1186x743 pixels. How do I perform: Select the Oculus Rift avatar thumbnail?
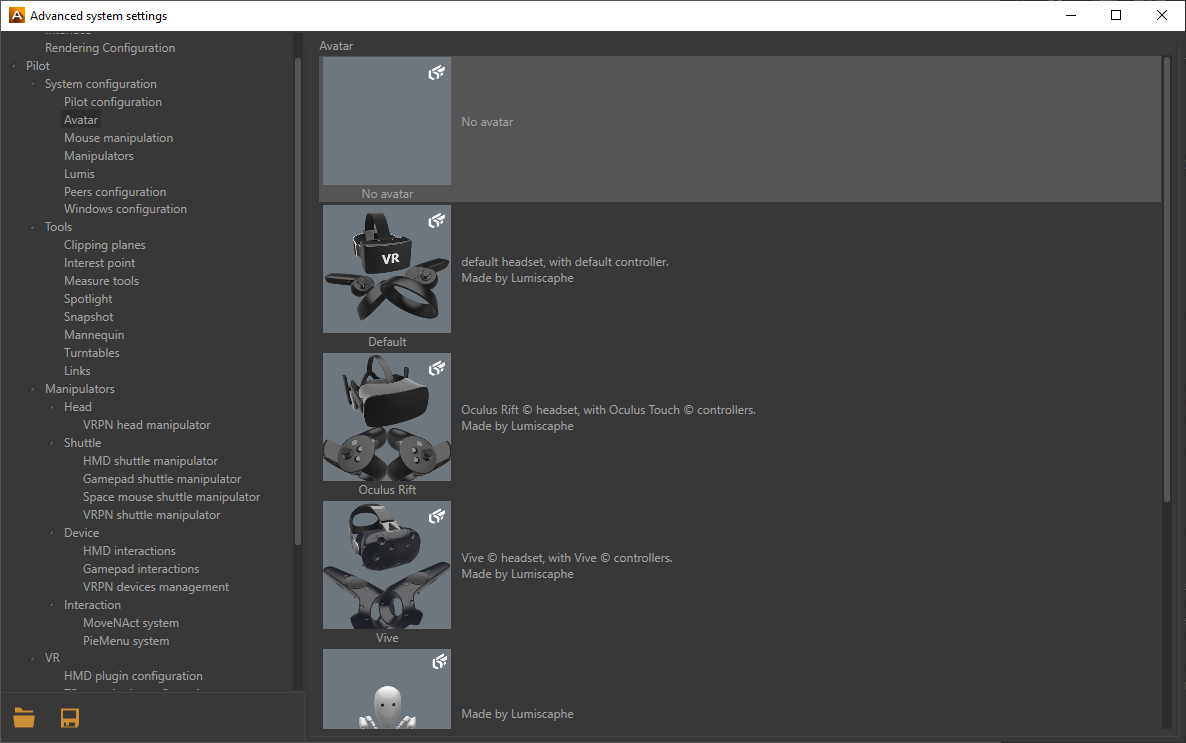[x=387, y=418]
